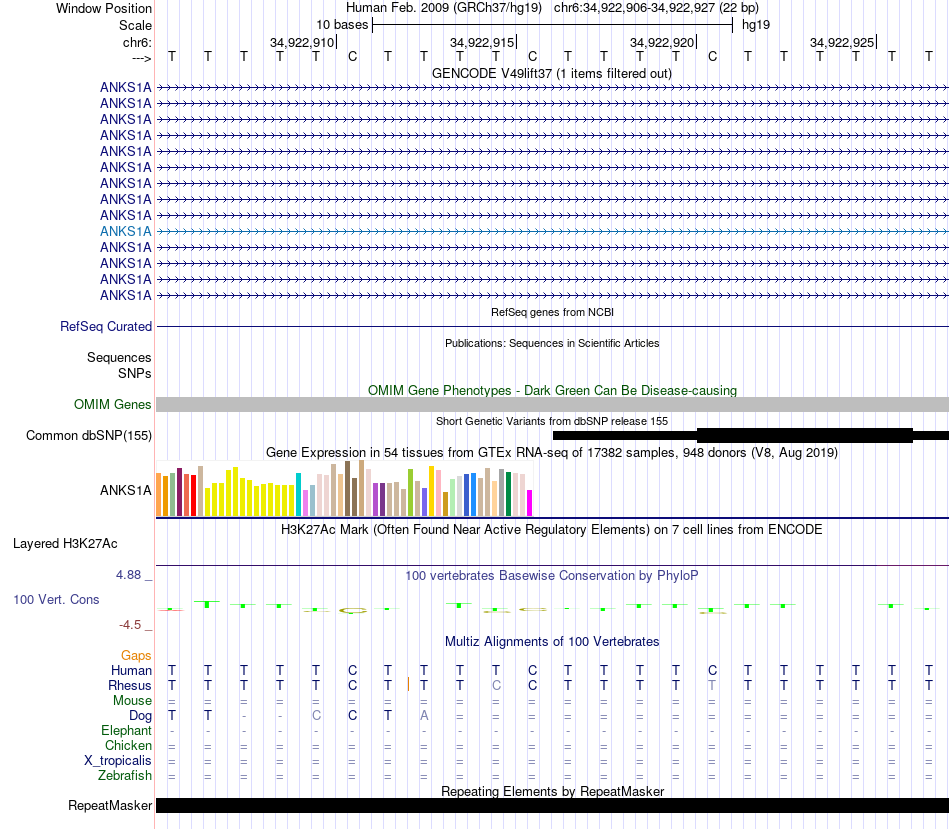Click the 34,922,925 position marker
Screen dimensions: 950x829
tap(842, 42)
